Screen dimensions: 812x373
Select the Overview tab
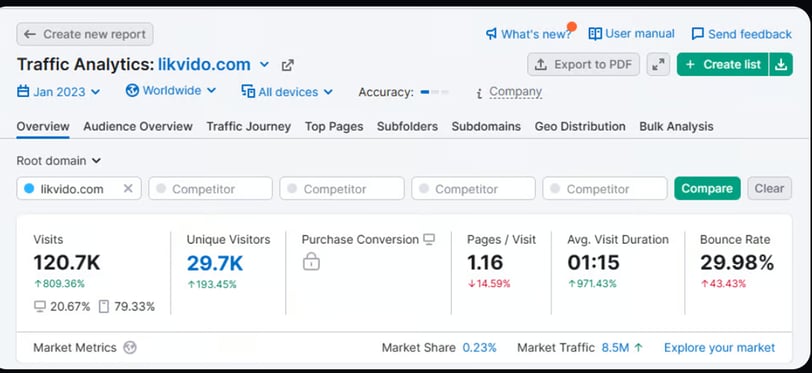coord(43,126)
